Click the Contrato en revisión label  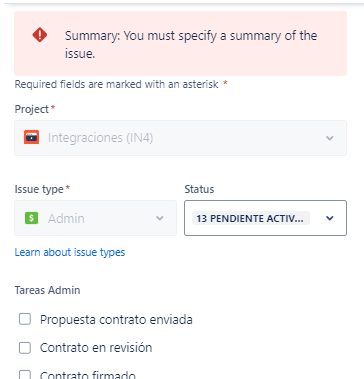click(96, 348)
